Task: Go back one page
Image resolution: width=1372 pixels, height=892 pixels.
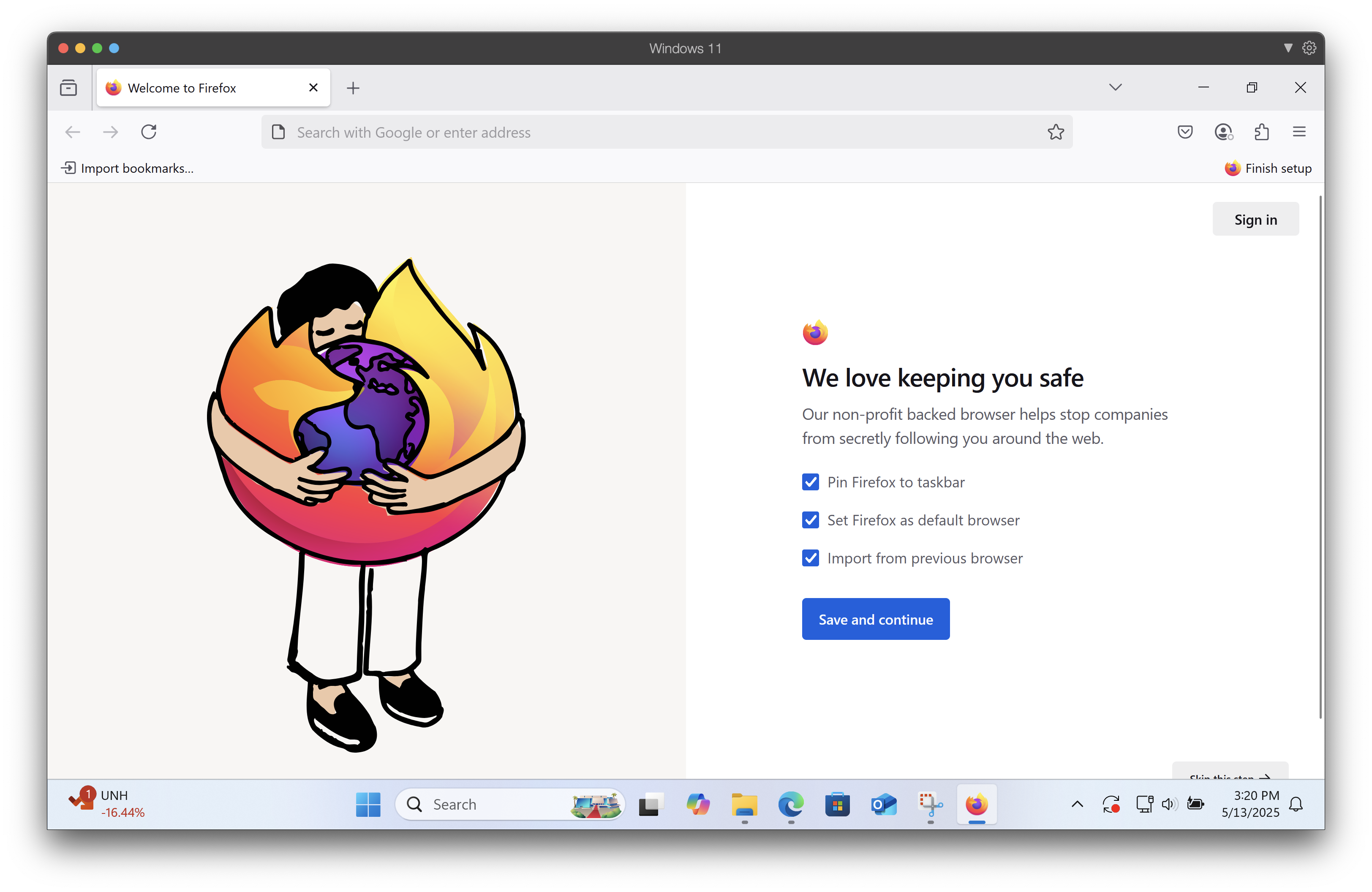Action: [73, 132]
